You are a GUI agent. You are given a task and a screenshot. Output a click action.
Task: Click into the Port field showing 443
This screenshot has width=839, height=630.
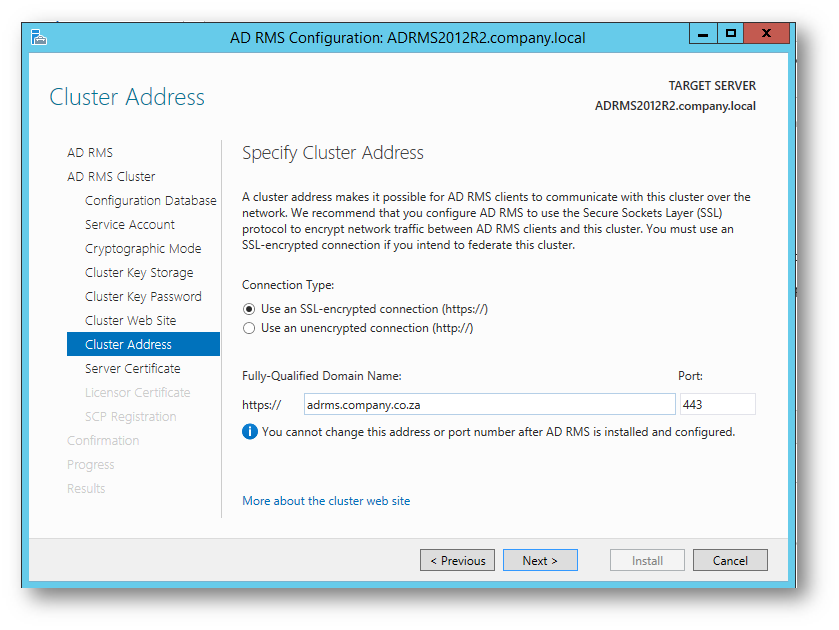click(x=718, y=404)
